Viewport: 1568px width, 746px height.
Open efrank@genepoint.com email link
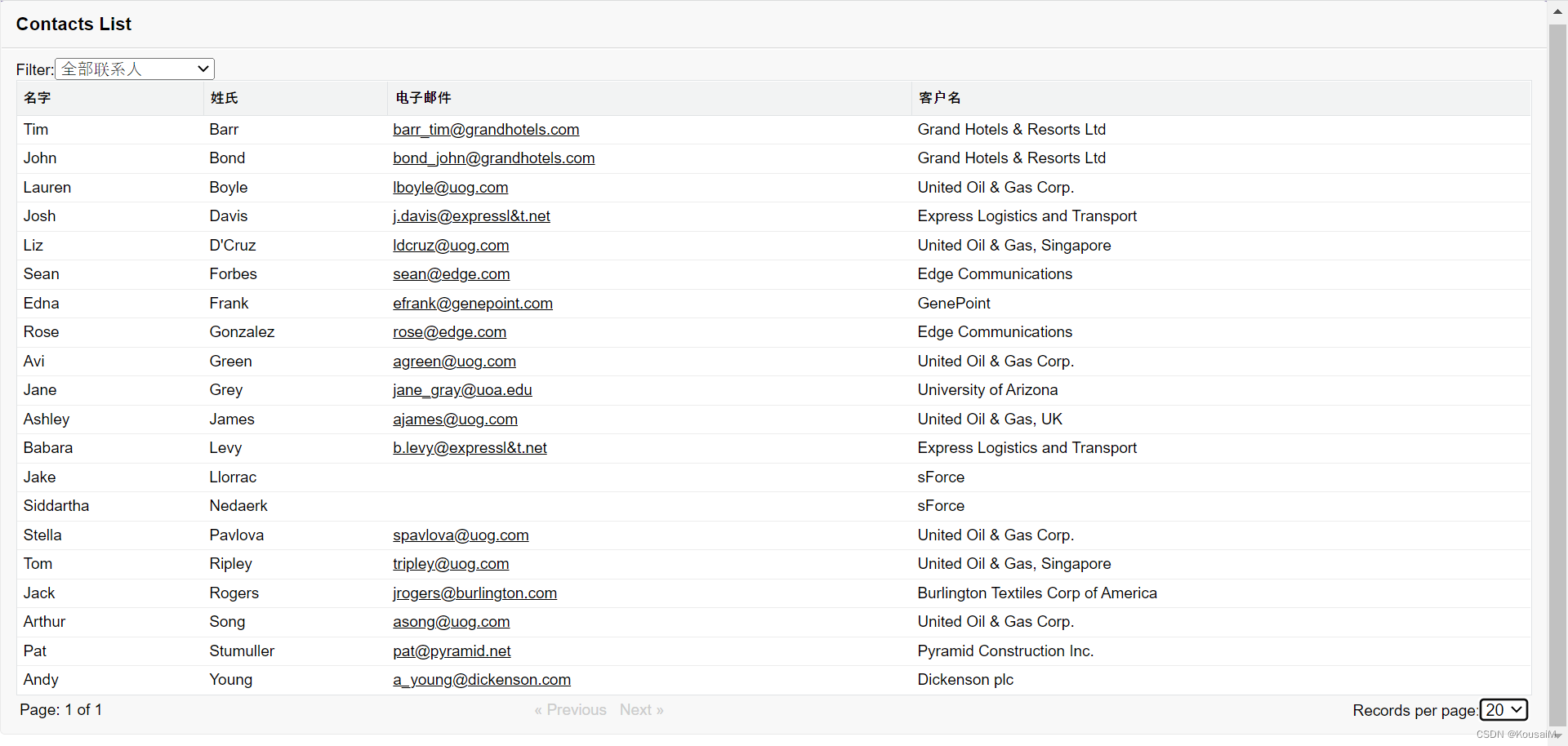coord(472,303)
